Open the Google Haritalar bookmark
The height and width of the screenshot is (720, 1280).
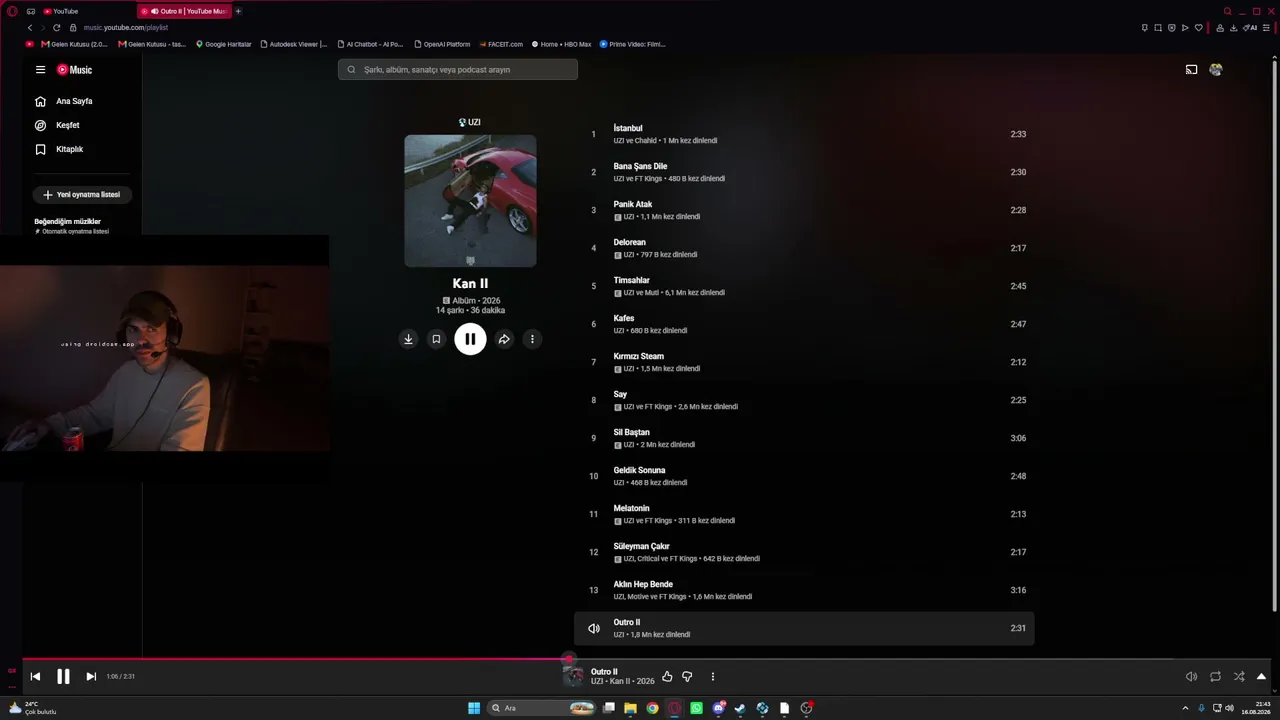(x=224, y=44)
